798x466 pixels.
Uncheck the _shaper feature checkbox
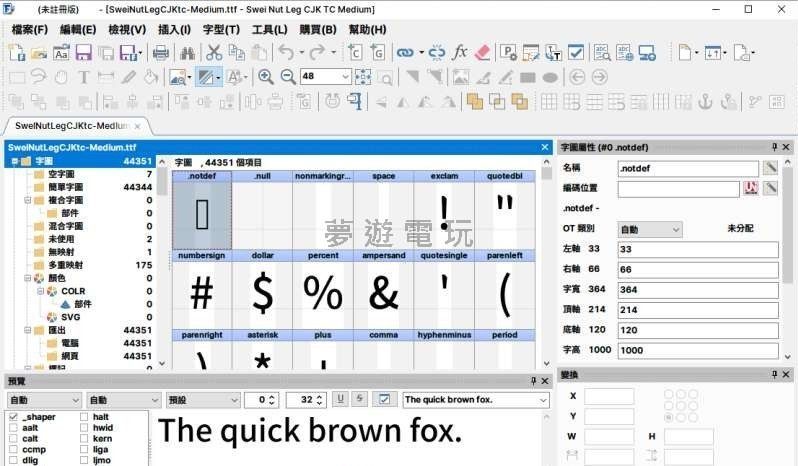pyautogui.click(x=14, y=417)
